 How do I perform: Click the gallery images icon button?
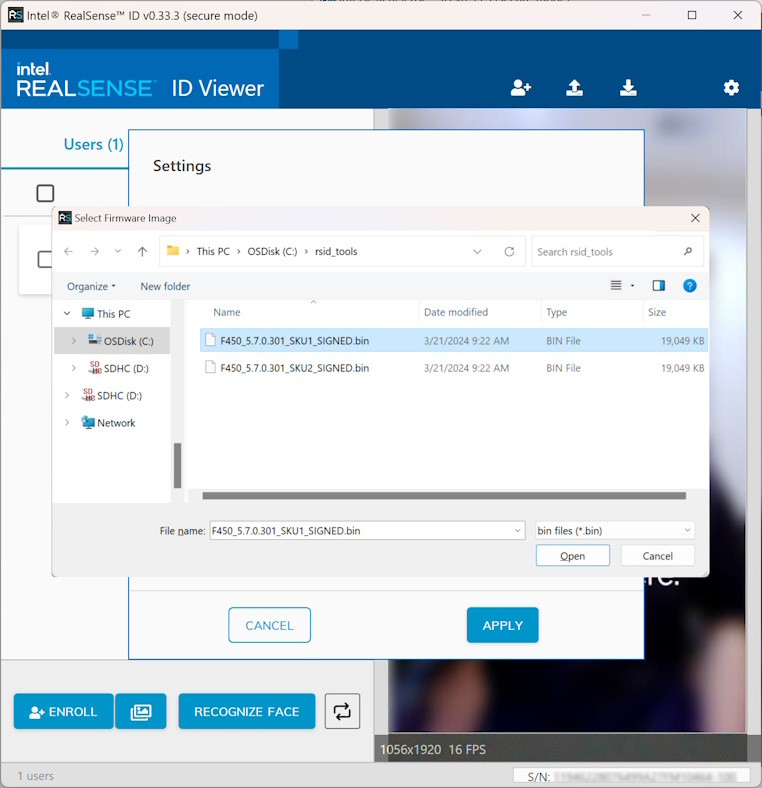pyautogui.click(x=141, y=711)
